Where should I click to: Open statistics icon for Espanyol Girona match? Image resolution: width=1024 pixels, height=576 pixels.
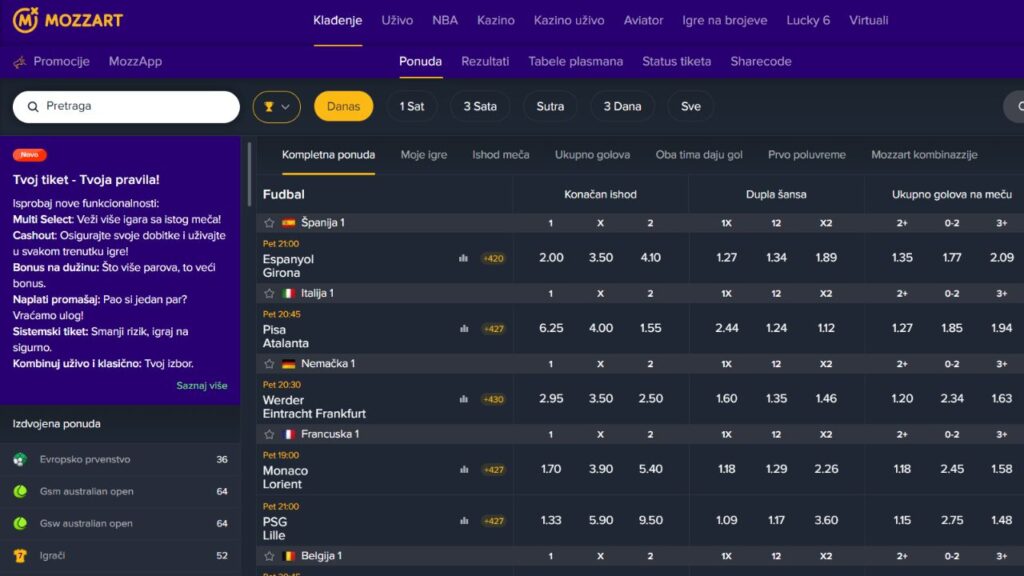(x=463, y=258)
